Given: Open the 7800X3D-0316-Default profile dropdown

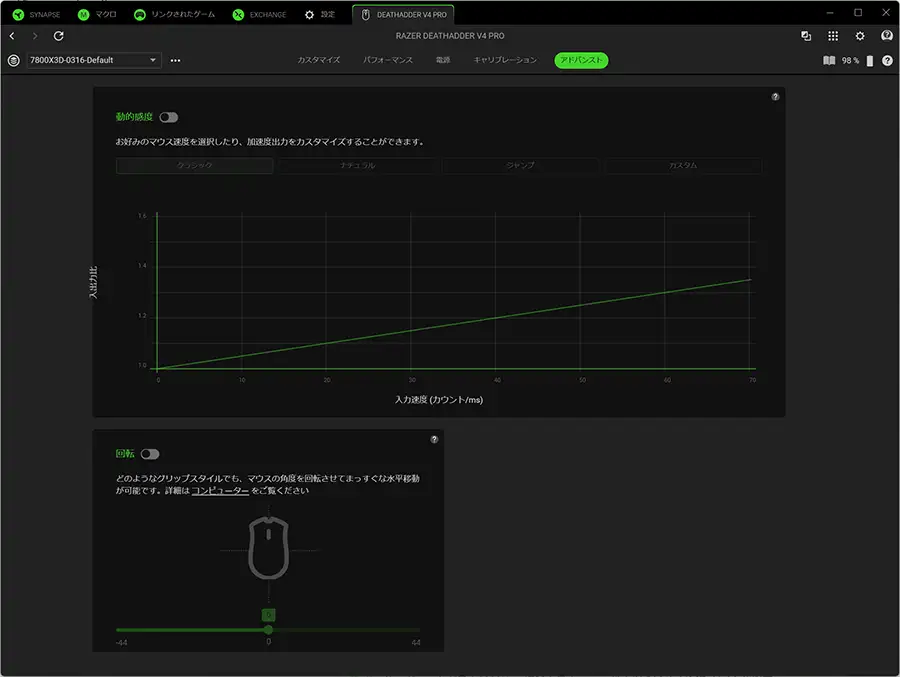Looking at the screenshot, I should point(94,60).
